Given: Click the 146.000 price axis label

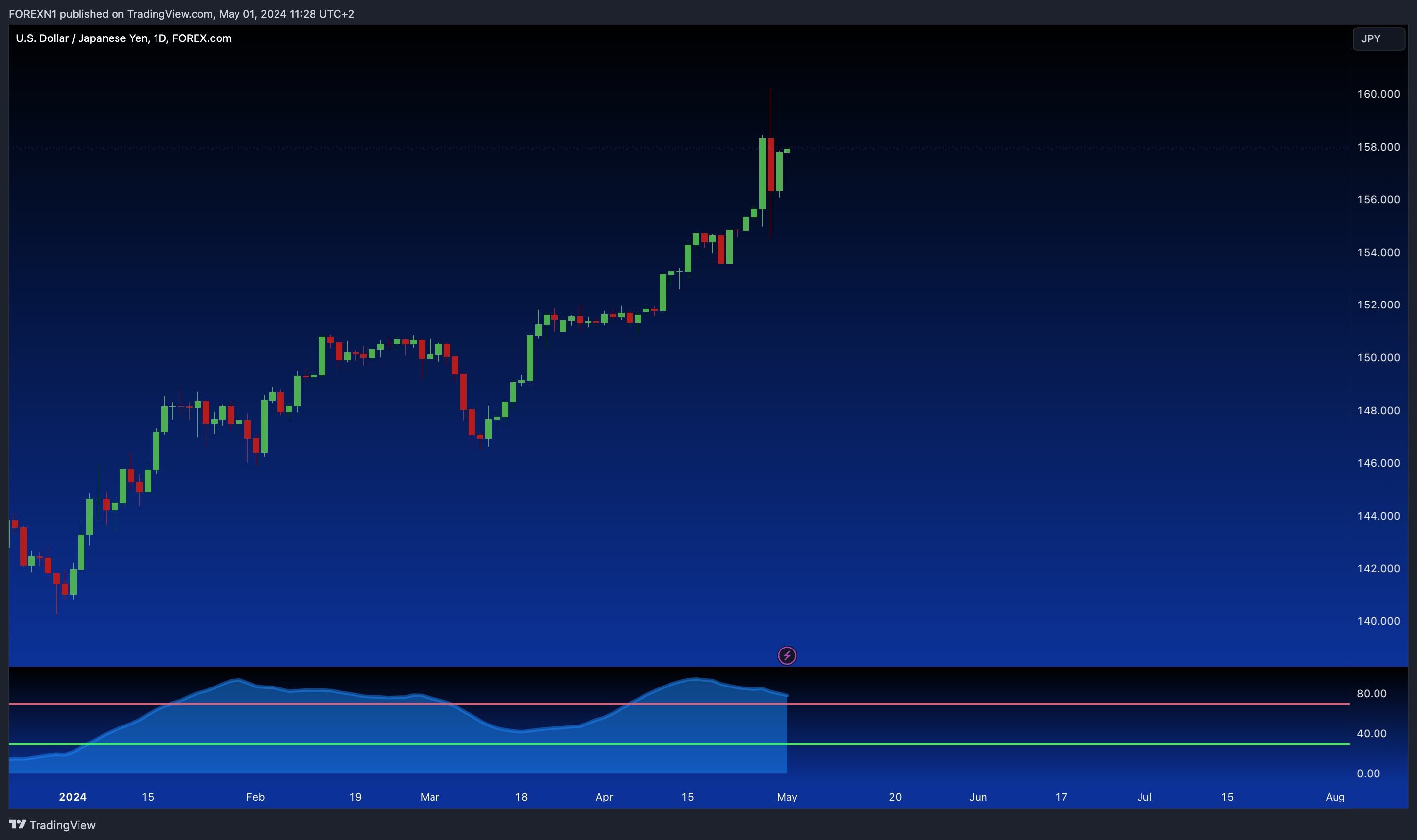Looking at the screenshot, I should pyautogui.click(x=1378, y=463).
